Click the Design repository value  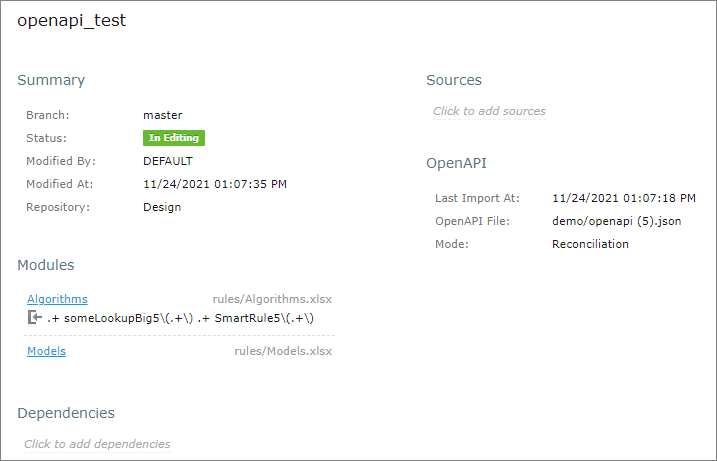(x=162, y=207)
